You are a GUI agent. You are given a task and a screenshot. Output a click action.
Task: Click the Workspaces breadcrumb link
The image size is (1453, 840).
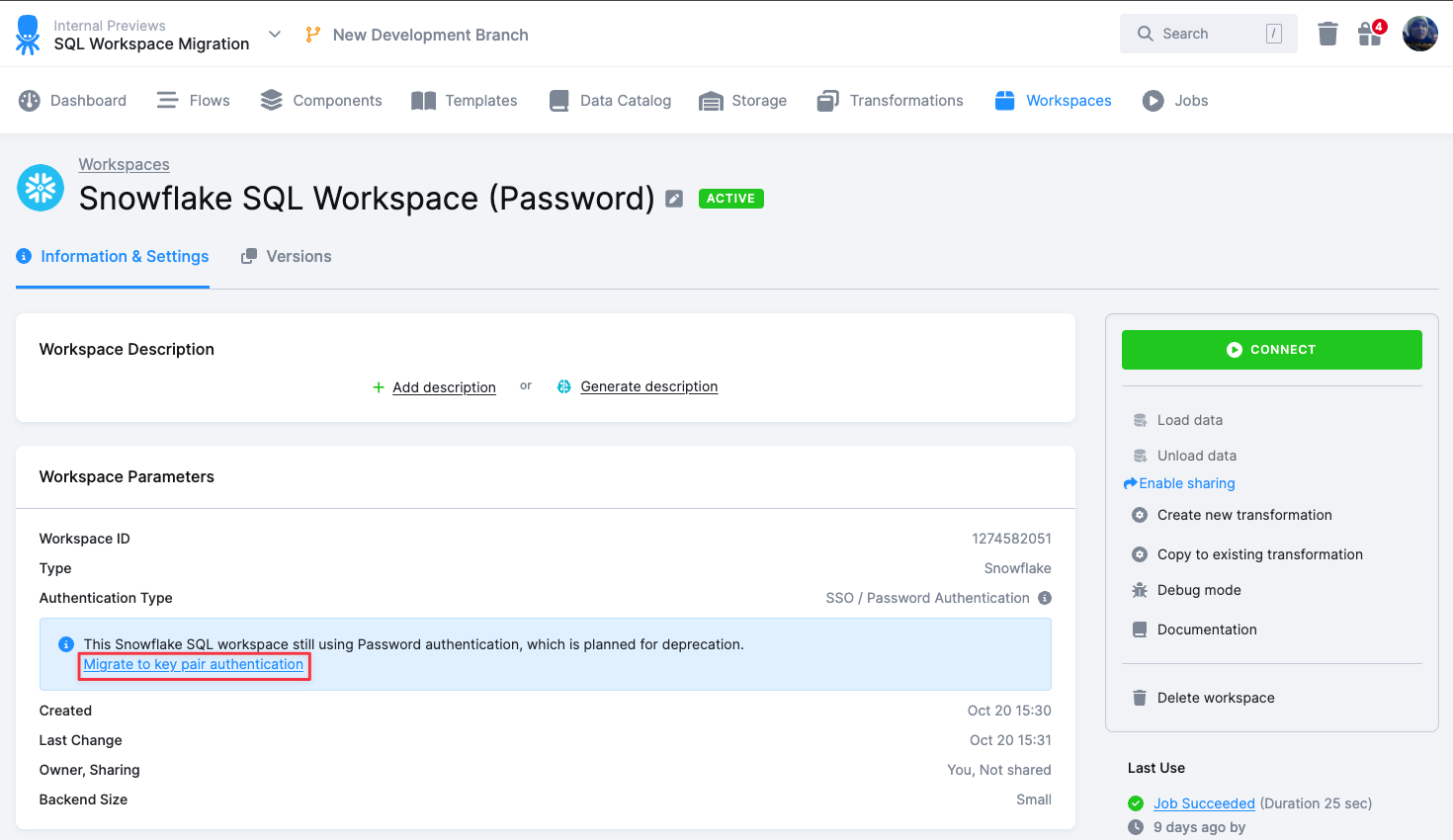(124, 164)
